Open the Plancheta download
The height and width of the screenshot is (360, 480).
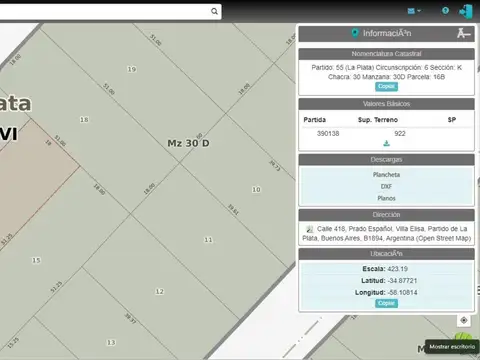386,175
